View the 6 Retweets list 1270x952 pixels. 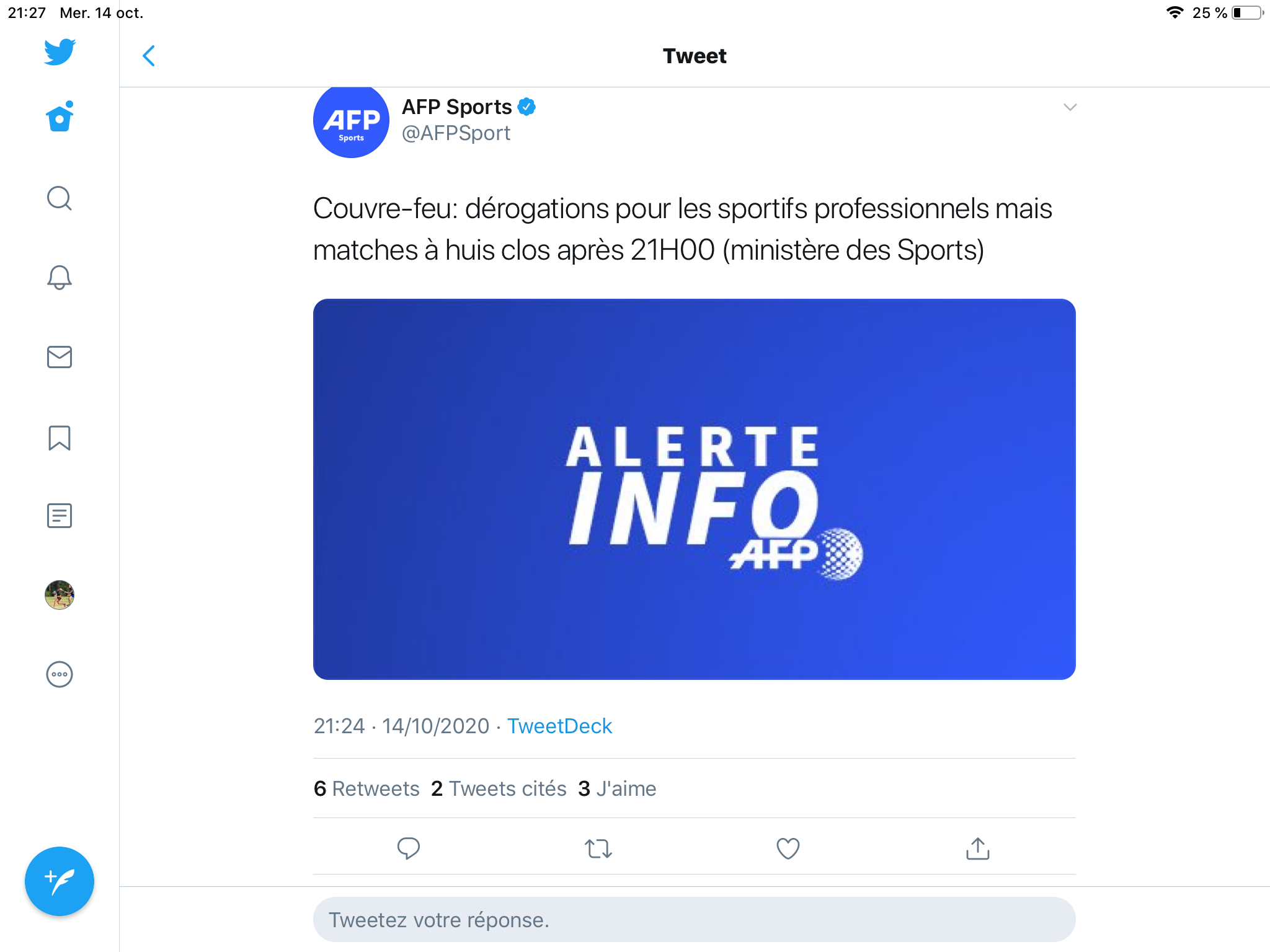point(366,788)
